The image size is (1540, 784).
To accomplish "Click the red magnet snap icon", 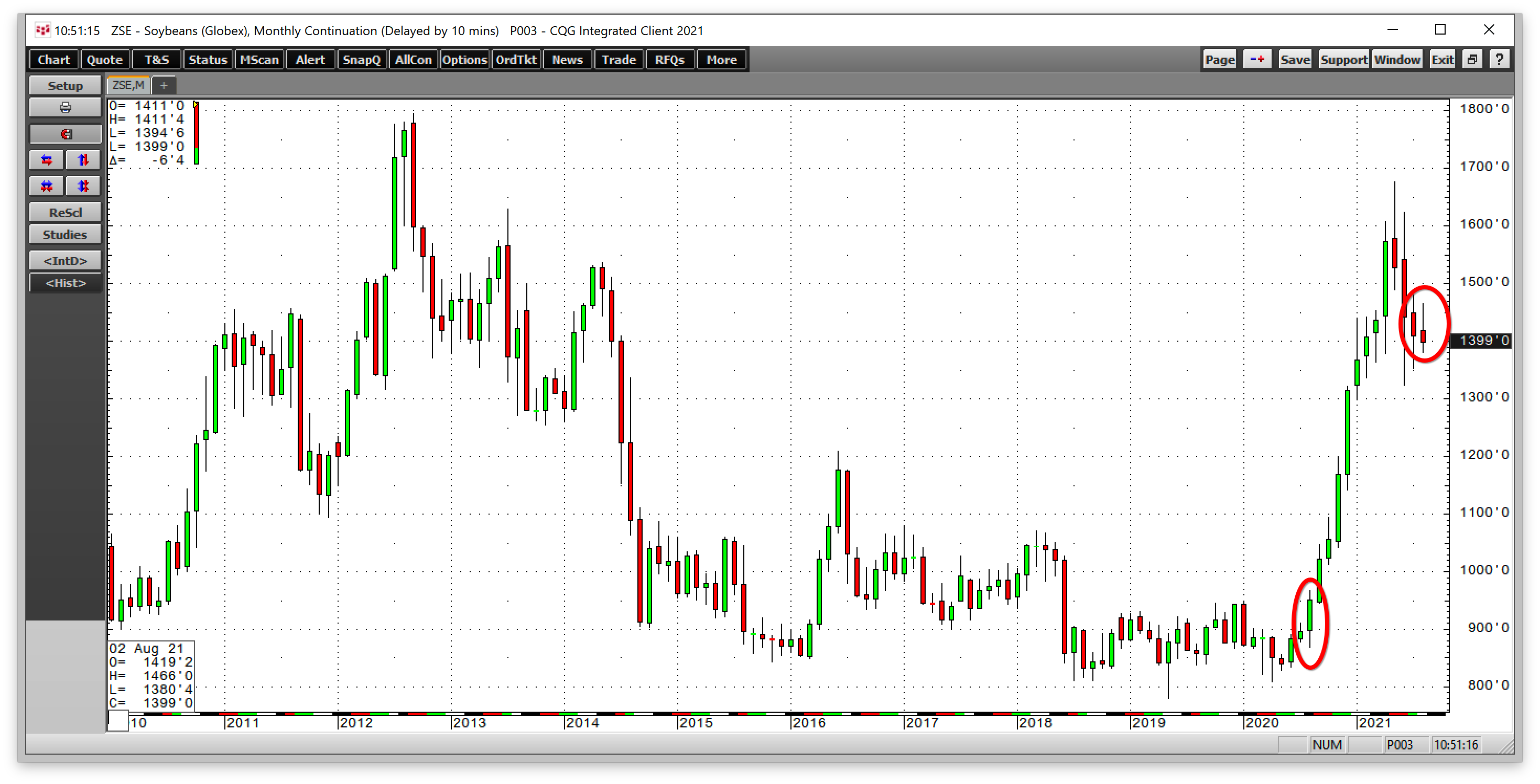I will (65, 134).
